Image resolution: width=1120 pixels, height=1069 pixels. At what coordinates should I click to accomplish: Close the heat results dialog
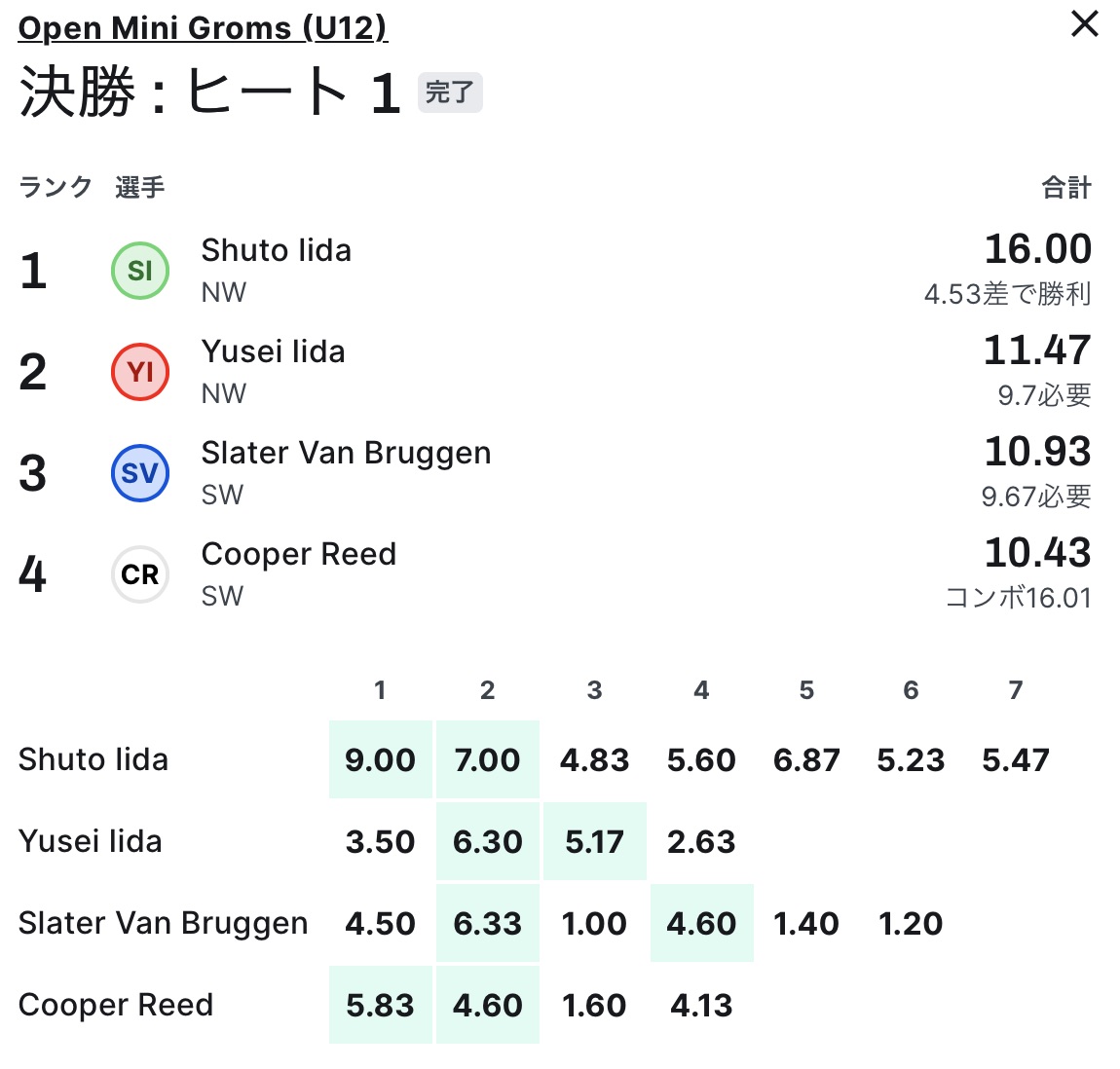click(1084, 24)
